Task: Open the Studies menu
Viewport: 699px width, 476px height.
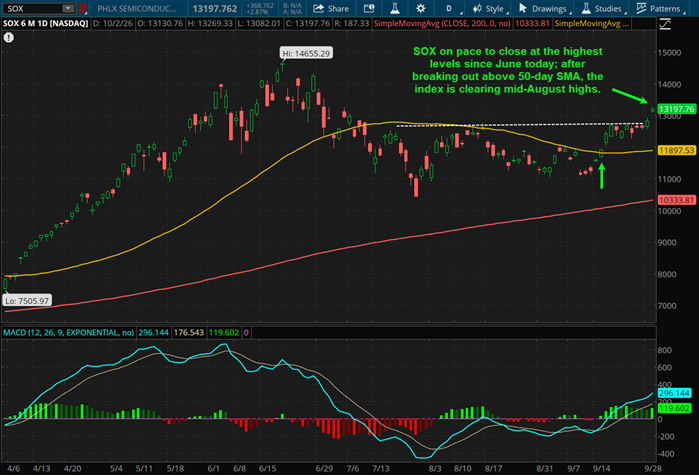Action: pyautogui.click(x=603, y=8)
